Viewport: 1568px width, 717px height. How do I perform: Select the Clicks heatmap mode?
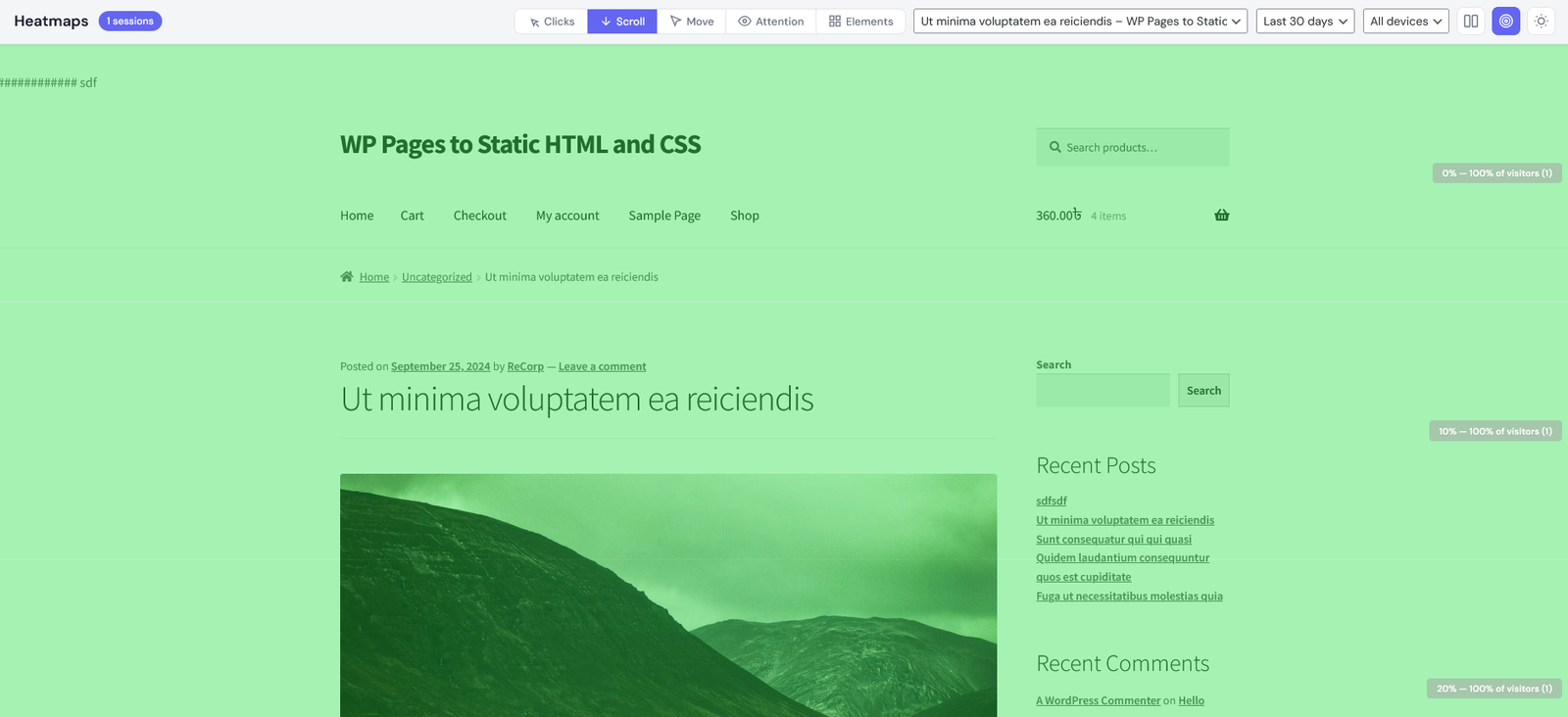tap(552, 22)
